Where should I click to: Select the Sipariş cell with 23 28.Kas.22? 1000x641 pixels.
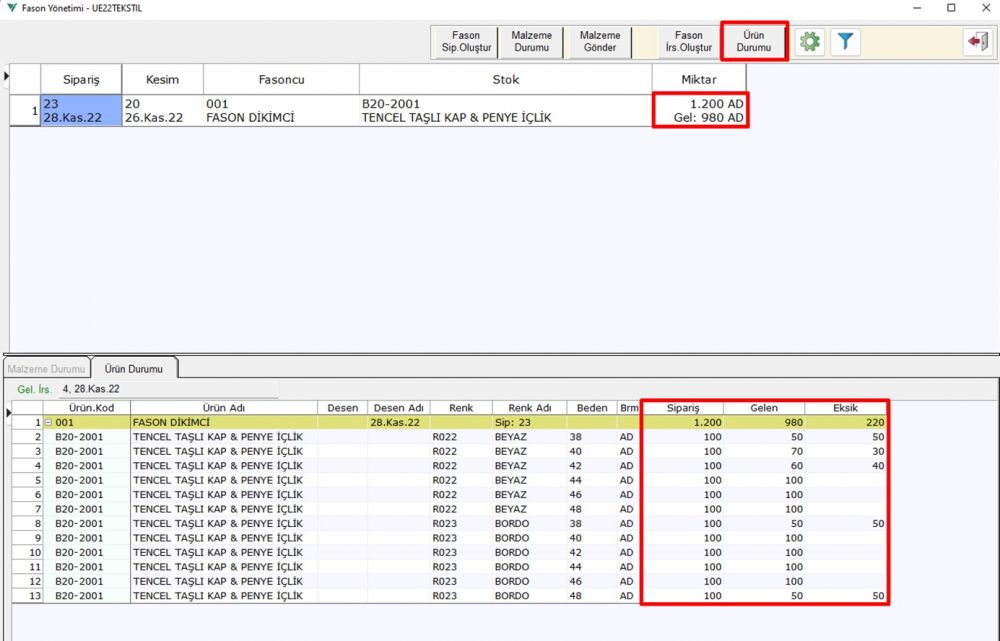(80, 111)
